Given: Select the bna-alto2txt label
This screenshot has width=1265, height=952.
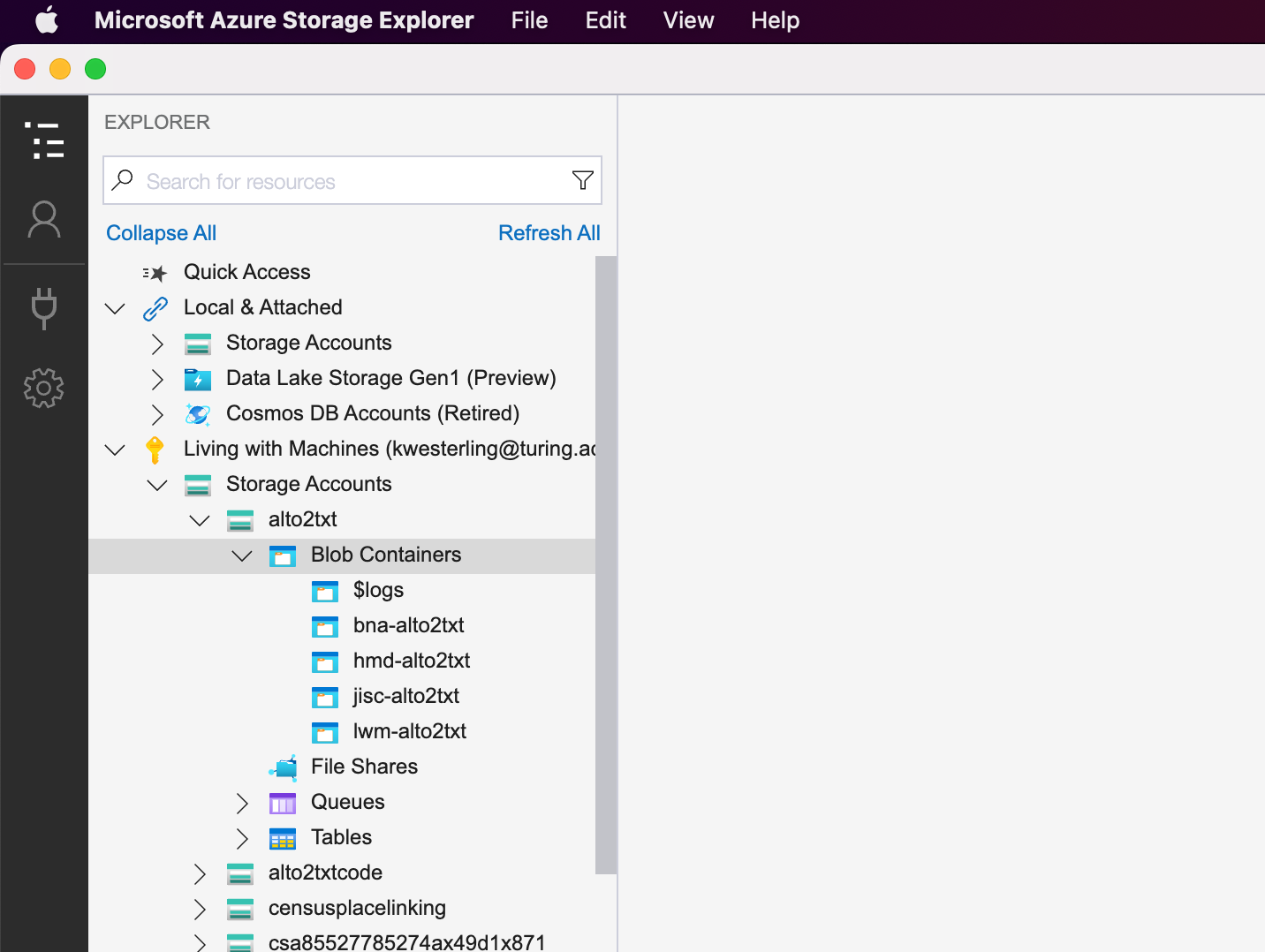Looking at the screenshot, I should (408, 625).
